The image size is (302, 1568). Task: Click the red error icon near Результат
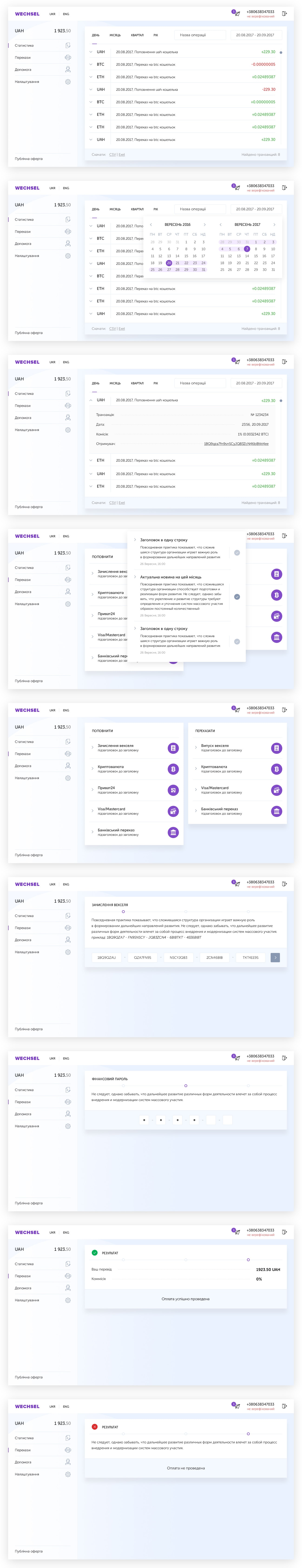(94, 1427)
